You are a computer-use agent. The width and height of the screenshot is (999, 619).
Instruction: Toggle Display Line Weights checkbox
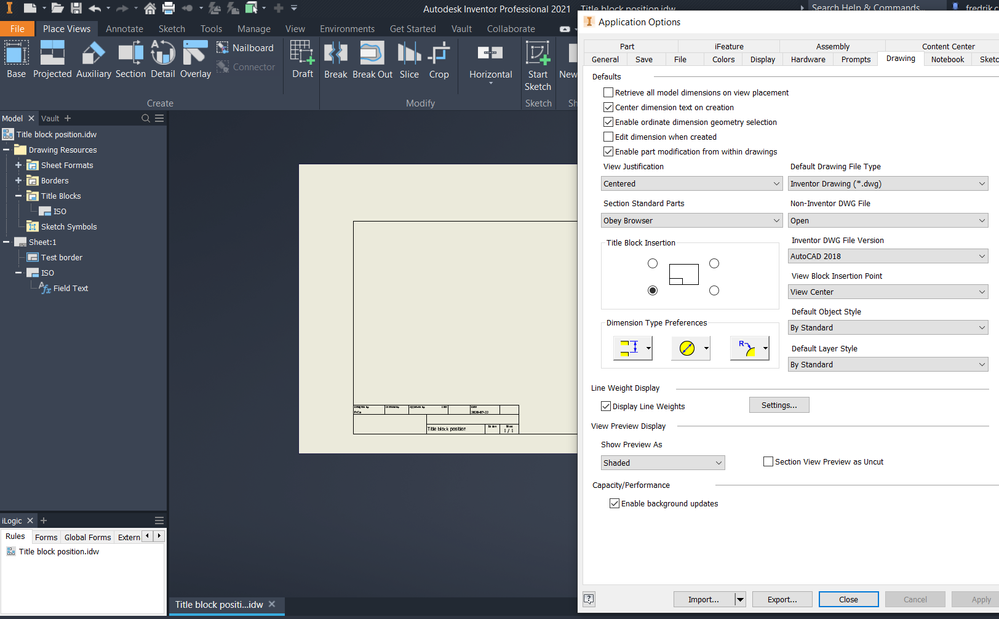[x=606, y=406]
